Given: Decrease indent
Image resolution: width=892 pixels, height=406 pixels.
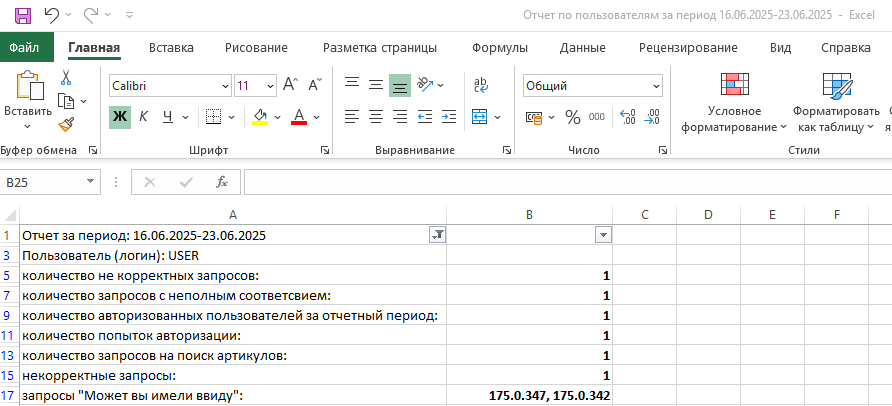Looking at the screenshot, I should 424,117.
